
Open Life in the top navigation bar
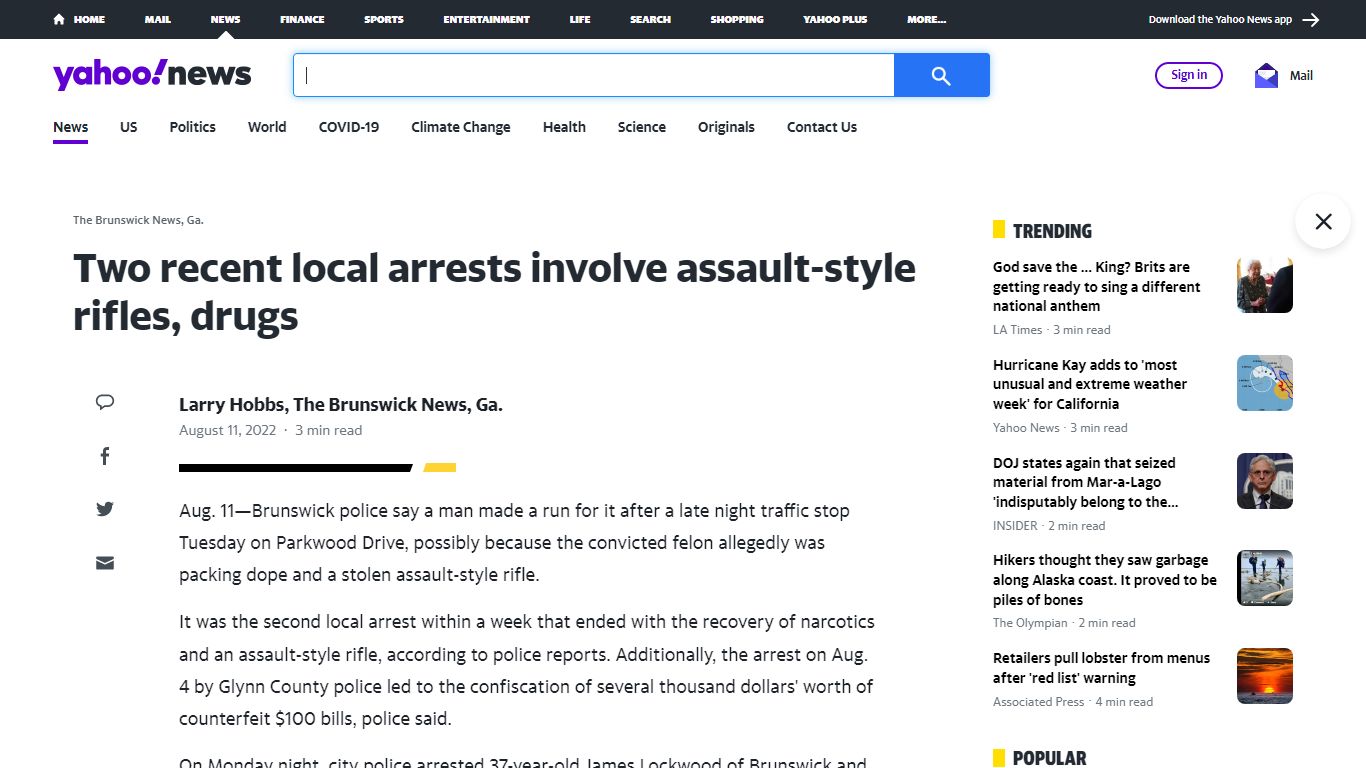(x=580, y=19)
